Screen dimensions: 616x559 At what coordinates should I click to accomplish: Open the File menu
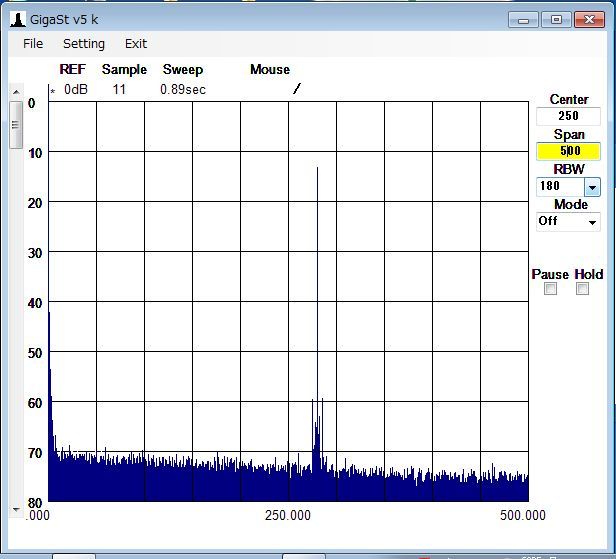[x=33, y=44]
